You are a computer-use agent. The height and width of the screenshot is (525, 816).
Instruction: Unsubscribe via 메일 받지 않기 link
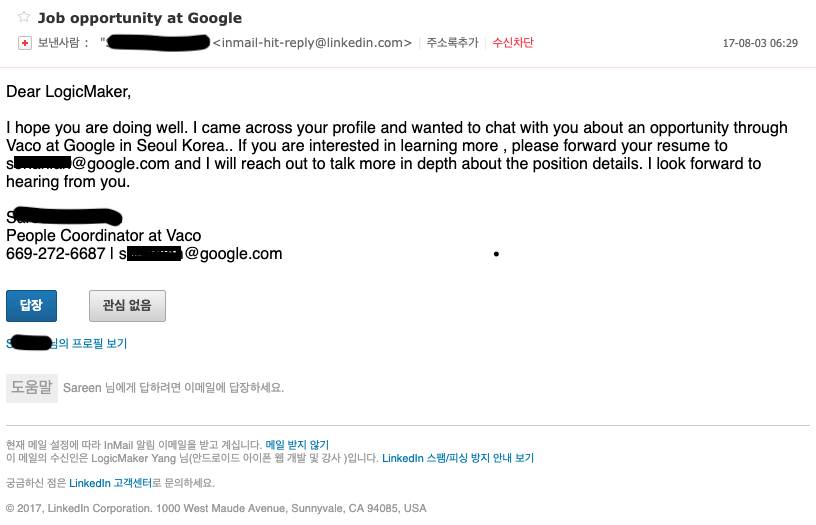(297, 445)
